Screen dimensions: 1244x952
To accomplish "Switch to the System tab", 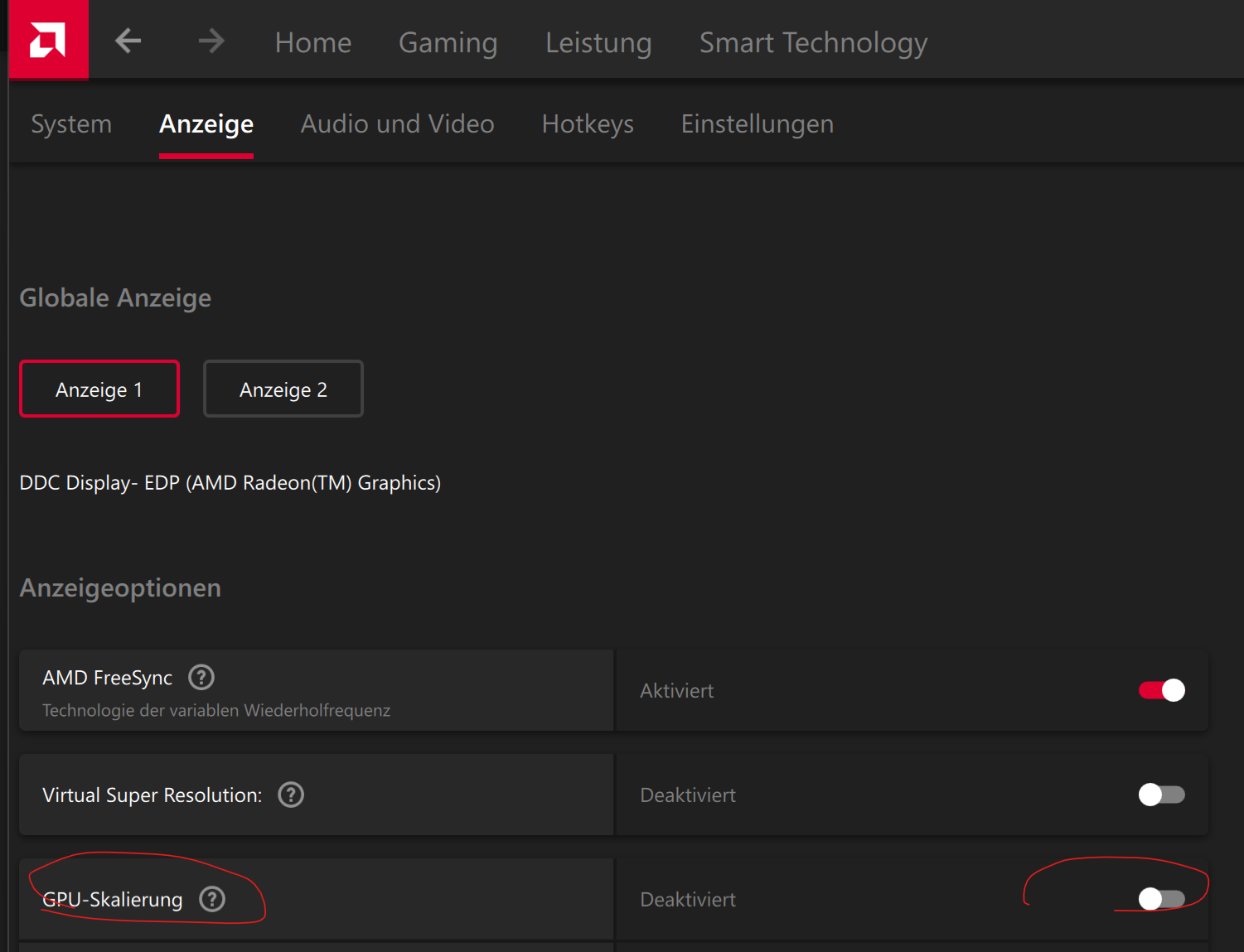I will tap(71, 123).
